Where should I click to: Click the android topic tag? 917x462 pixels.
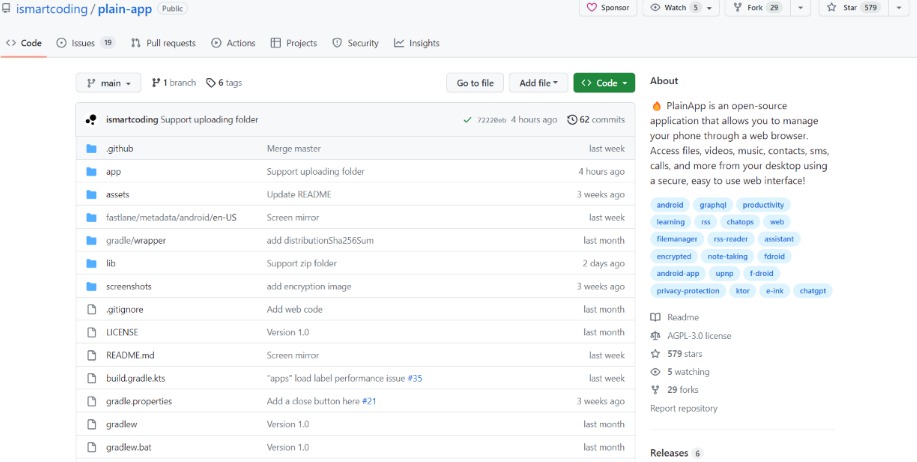click(670, 205)
